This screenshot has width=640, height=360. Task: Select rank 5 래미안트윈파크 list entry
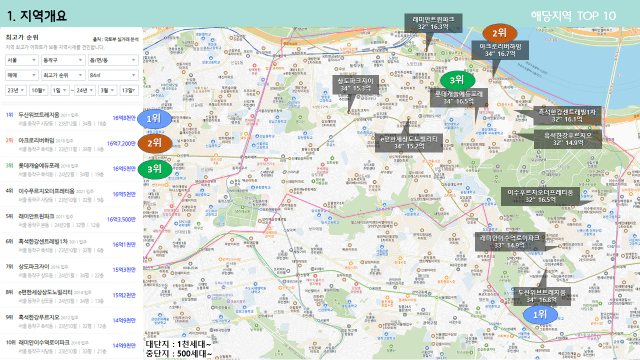click(71, 220)
